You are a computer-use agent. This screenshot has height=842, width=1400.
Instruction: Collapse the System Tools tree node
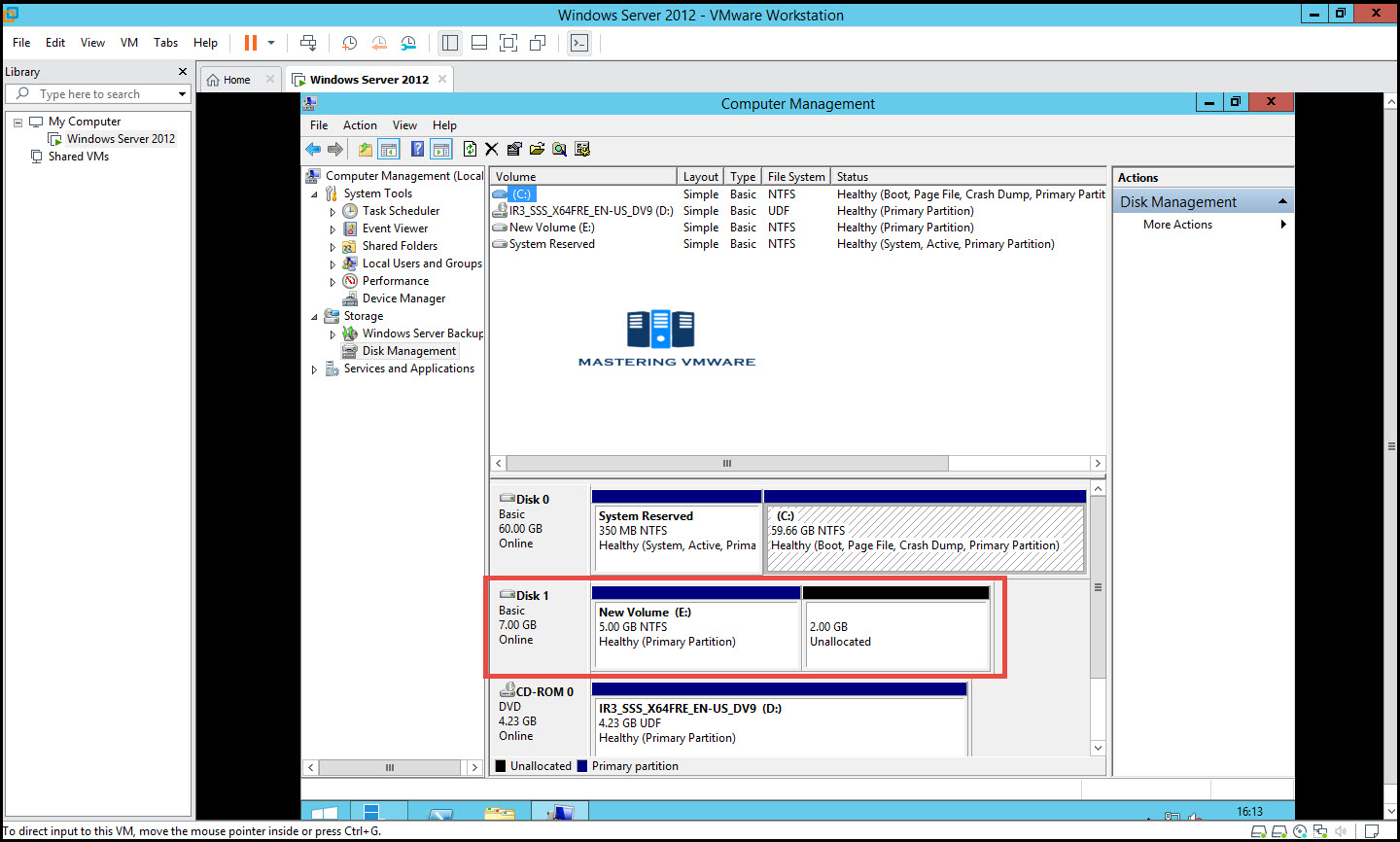click(314, 194)
